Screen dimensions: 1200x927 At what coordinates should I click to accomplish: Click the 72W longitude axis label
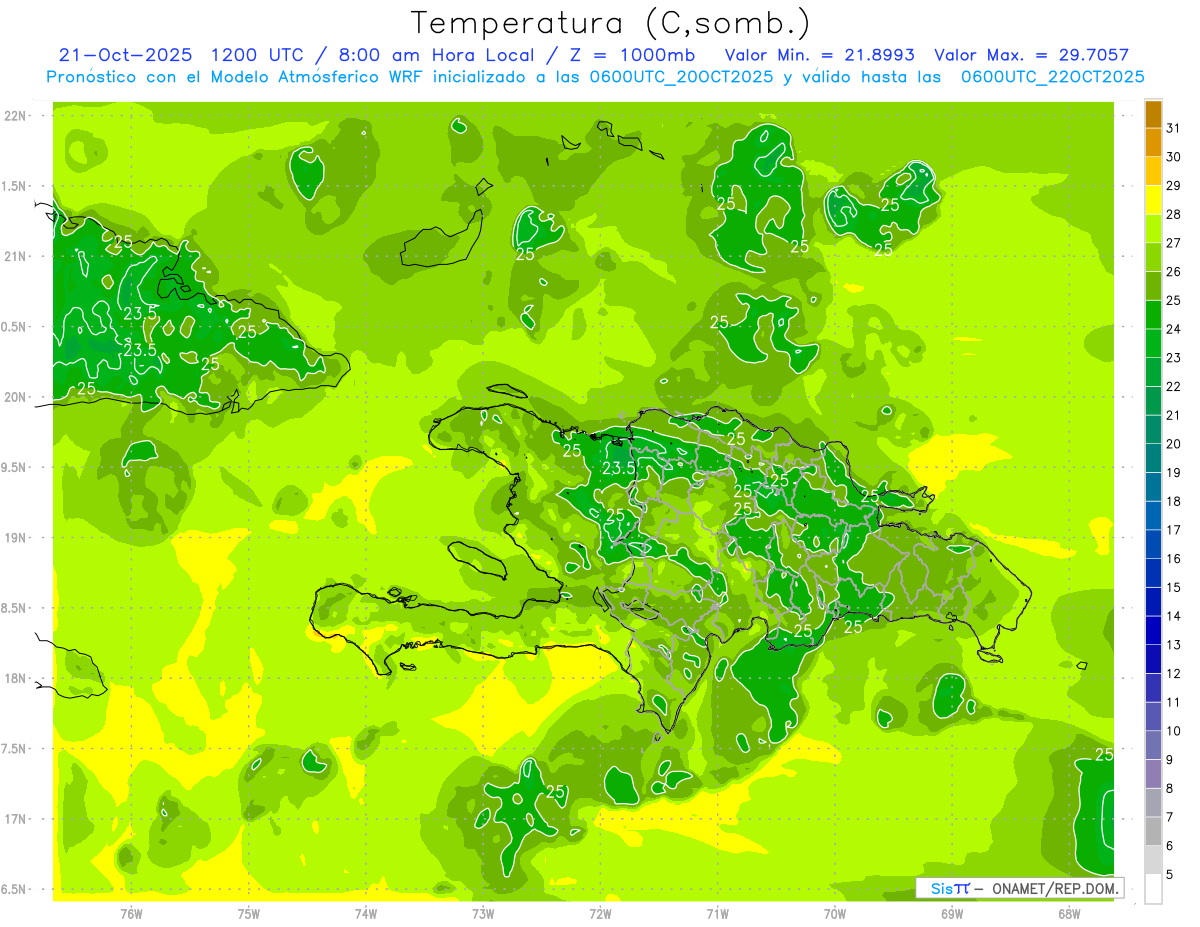[600, 913]
